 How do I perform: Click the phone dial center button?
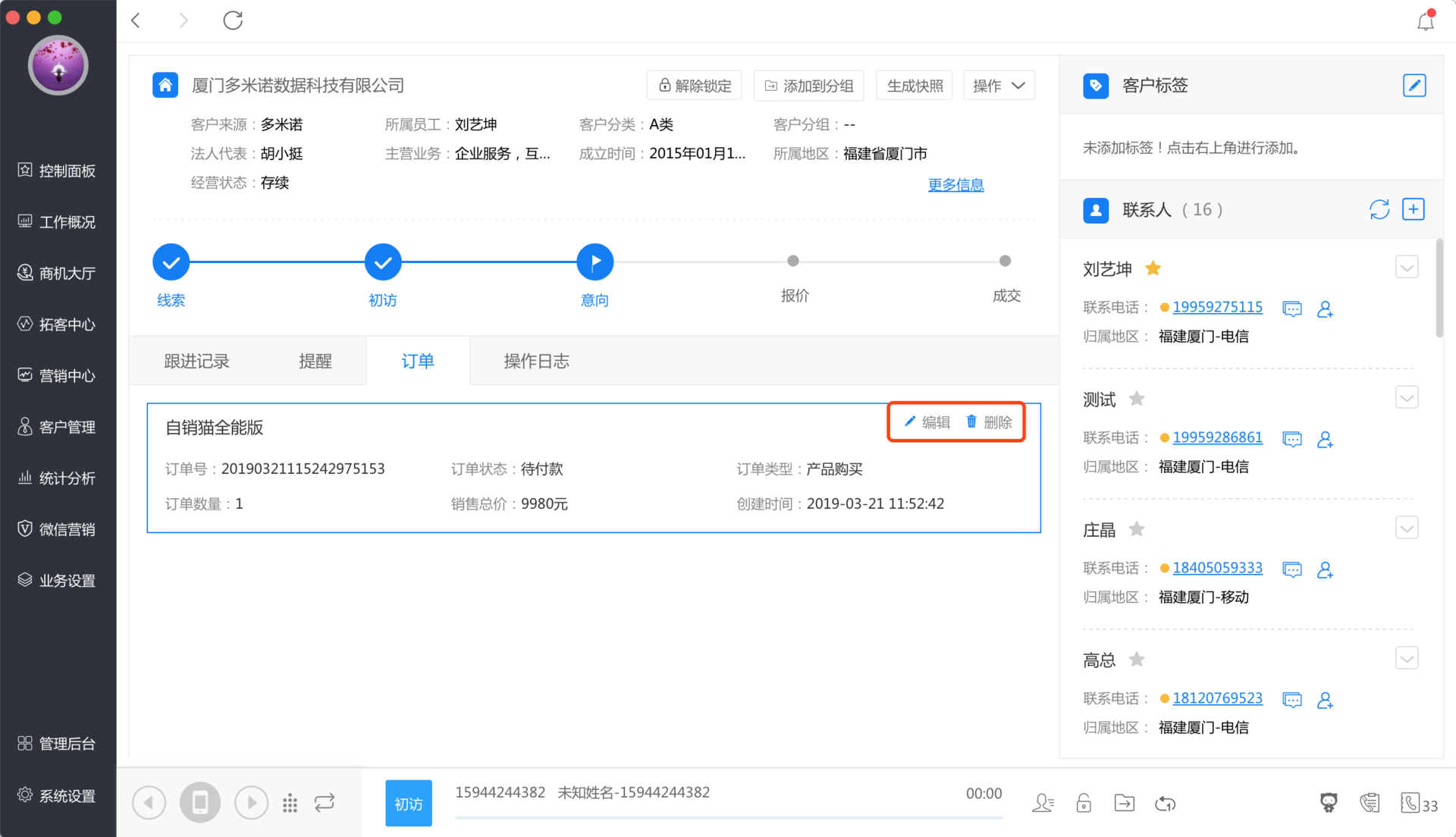(x=200, y=802)
